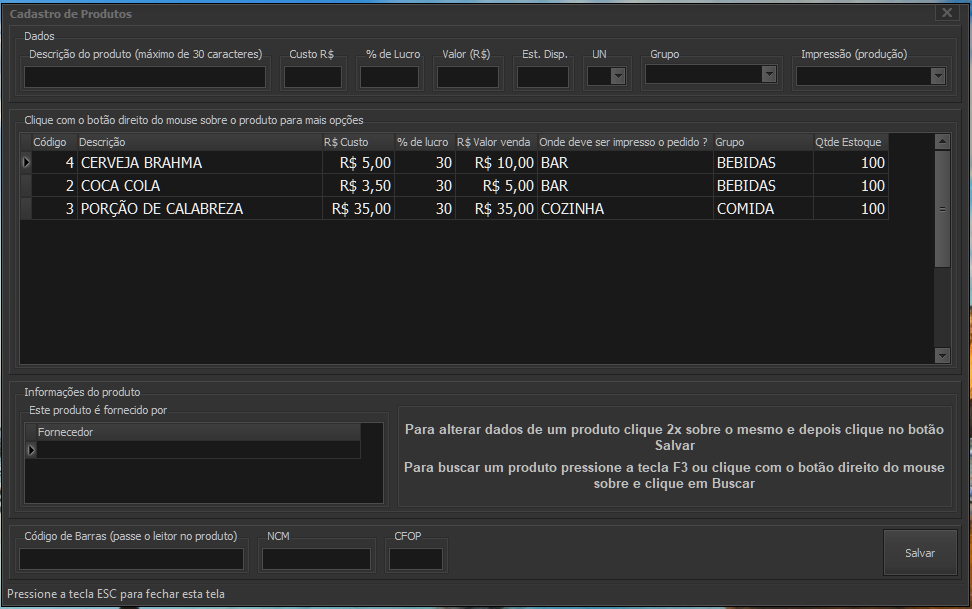Screen dimensions: 972x609
Task: Select the Valor (R$) input box
Action: pyautogui.click(x=468, y=77)
